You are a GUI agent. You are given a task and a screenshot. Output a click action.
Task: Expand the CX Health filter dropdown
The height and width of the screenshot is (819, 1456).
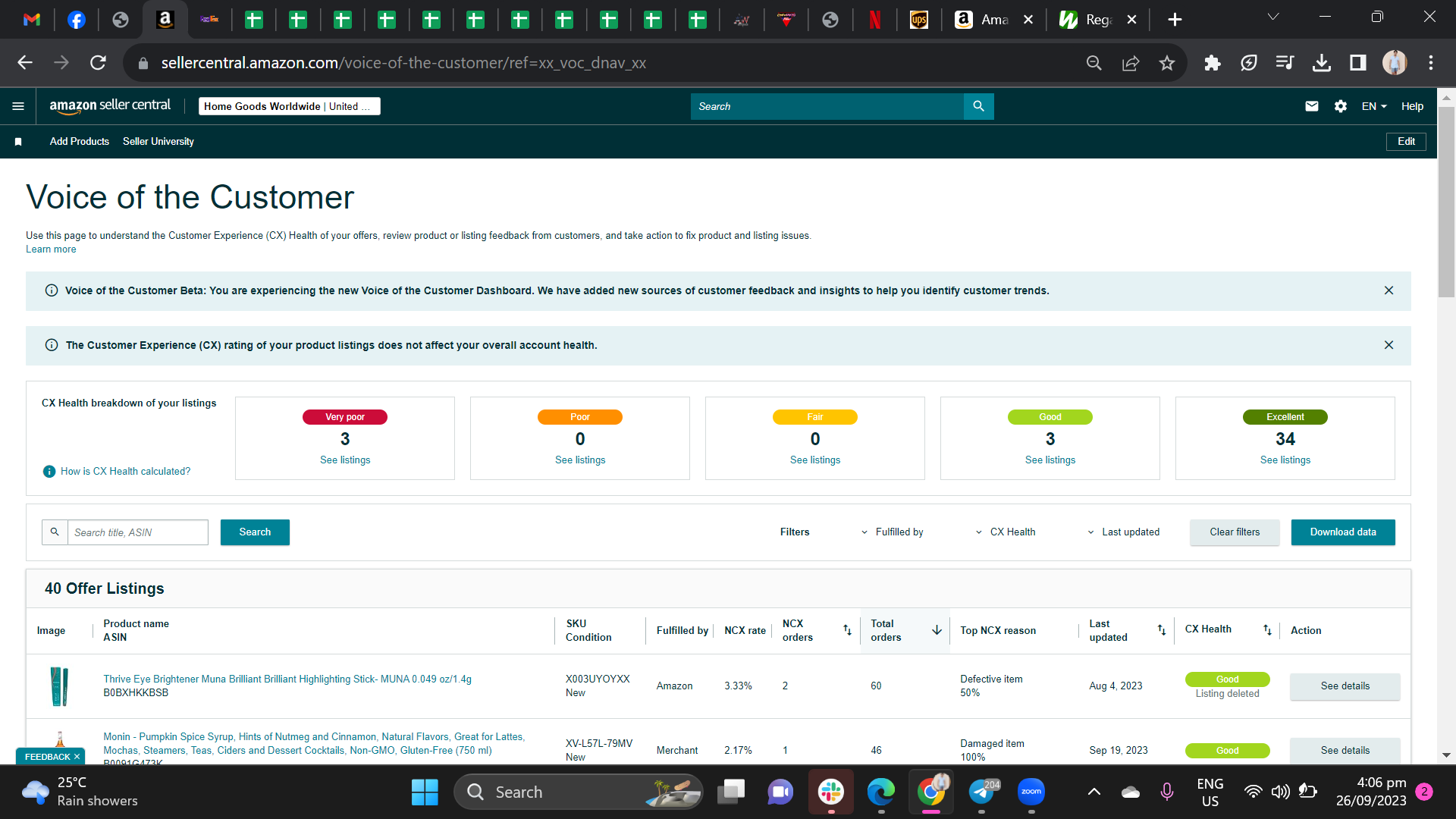click(x=1006, y=532)
